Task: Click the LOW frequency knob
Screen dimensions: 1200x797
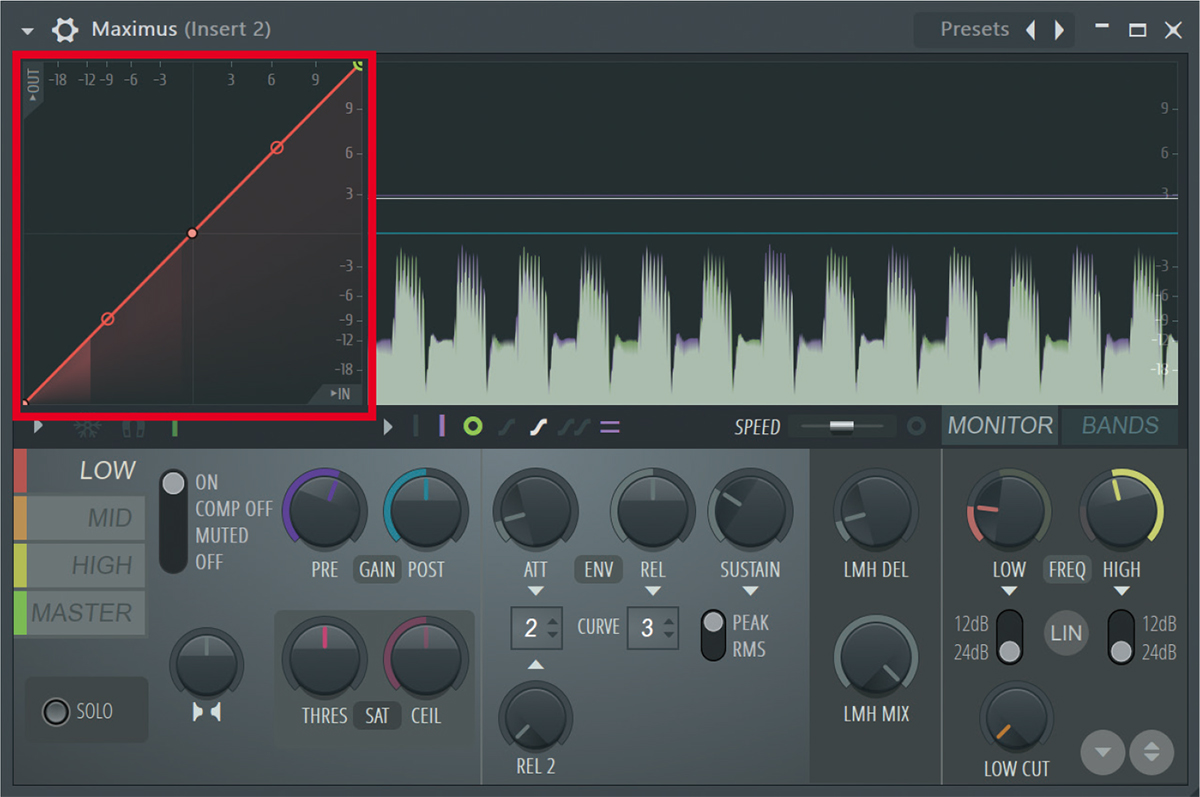Action: click(x=1008, y=509)
